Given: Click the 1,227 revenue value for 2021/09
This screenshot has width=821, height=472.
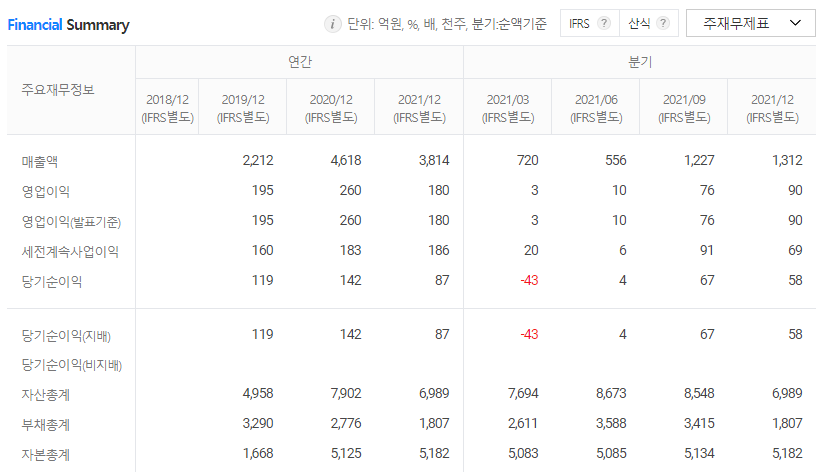Looking at the screenshot, I should pos(699,160).
